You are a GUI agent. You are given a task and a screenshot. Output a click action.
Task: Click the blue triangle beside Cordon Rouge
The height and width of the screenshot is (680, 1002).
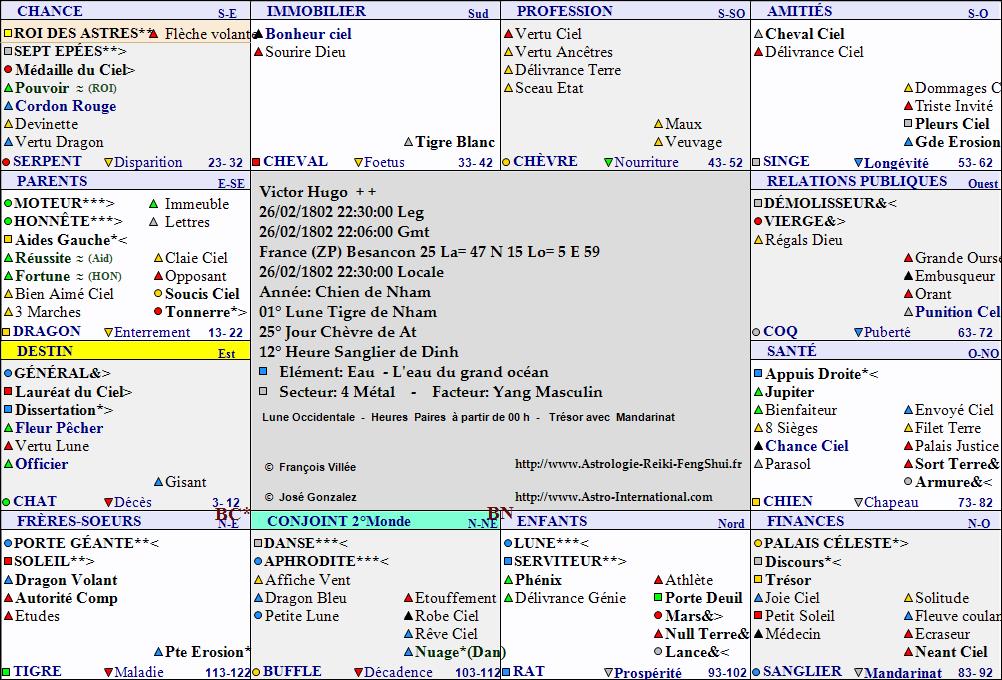(8, 105)
